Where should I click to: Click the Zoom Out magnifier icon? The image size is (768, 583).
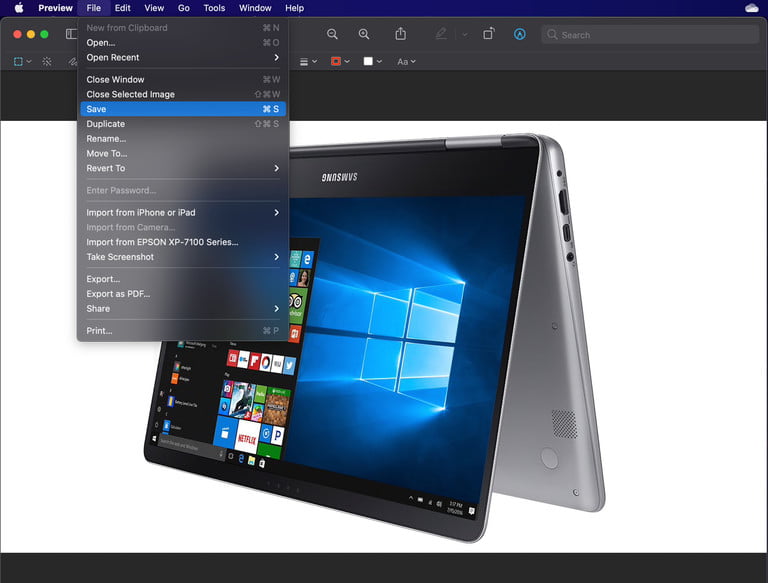(x=332, y=34)
